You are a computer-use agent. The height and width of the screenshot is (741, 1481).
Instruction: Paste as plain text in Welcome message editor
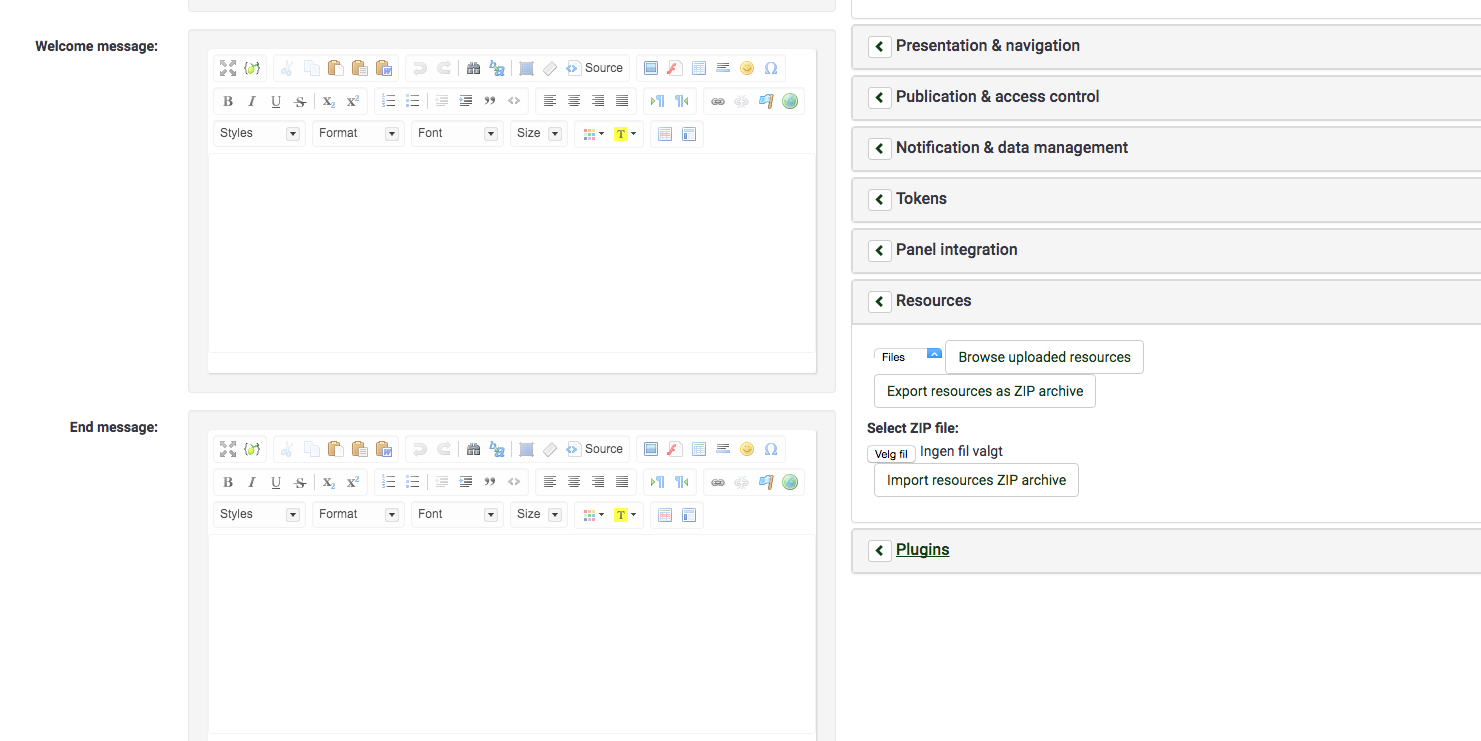359,68
